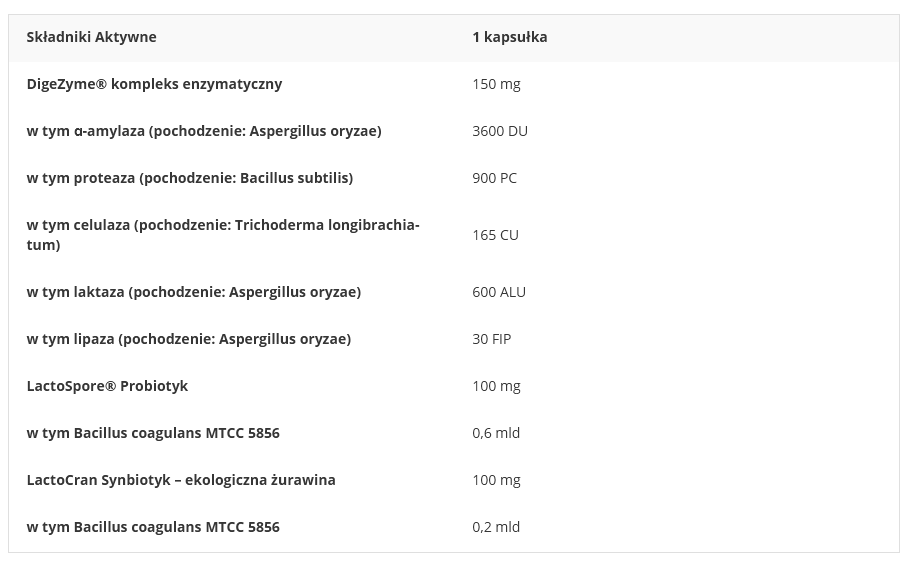Click the '3600 DU' amount
The height and width of the screenshot is (563, 911).
pyautogui.click(x=499, y=131)
